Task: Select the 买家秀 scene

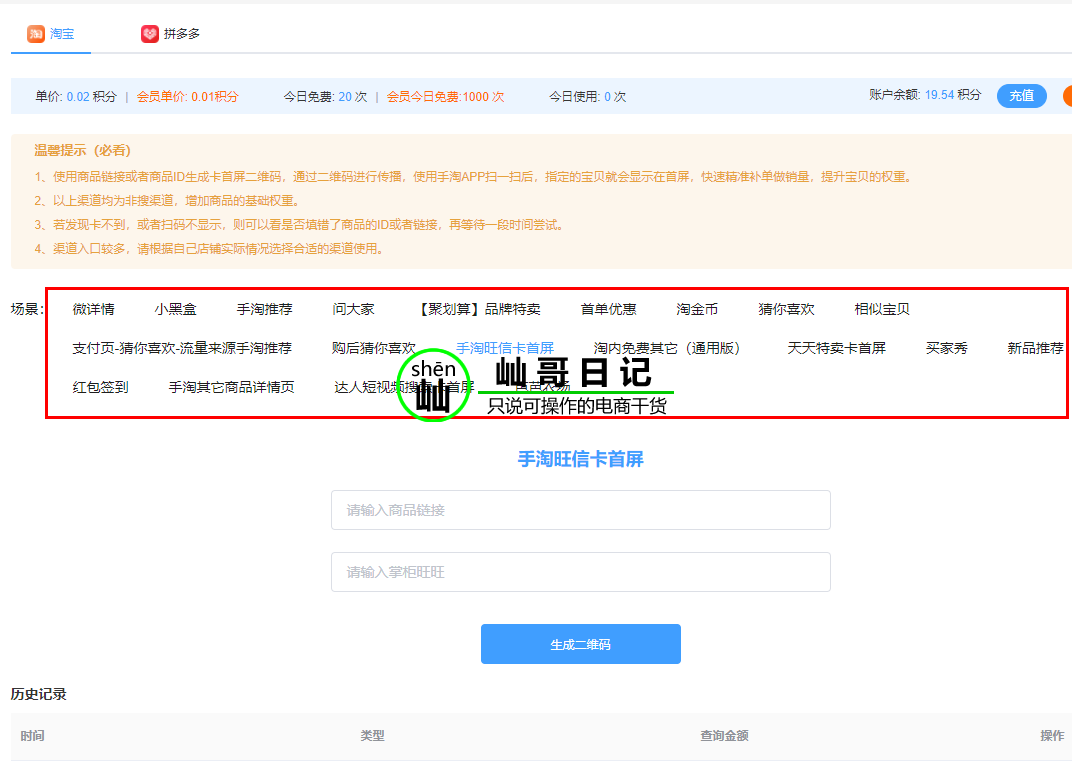Action: pyautogui.click(x=947, y=348)
